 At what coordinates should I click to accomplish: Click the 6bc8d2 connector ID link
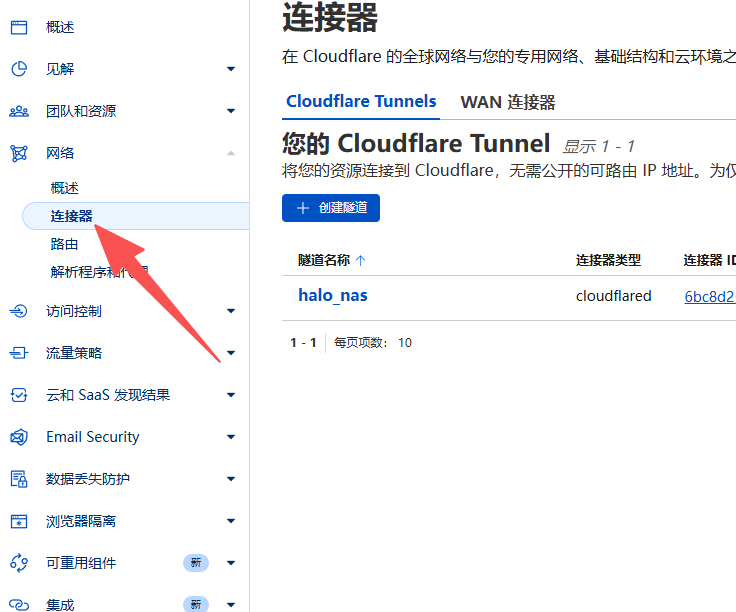(x=709, y=296)
